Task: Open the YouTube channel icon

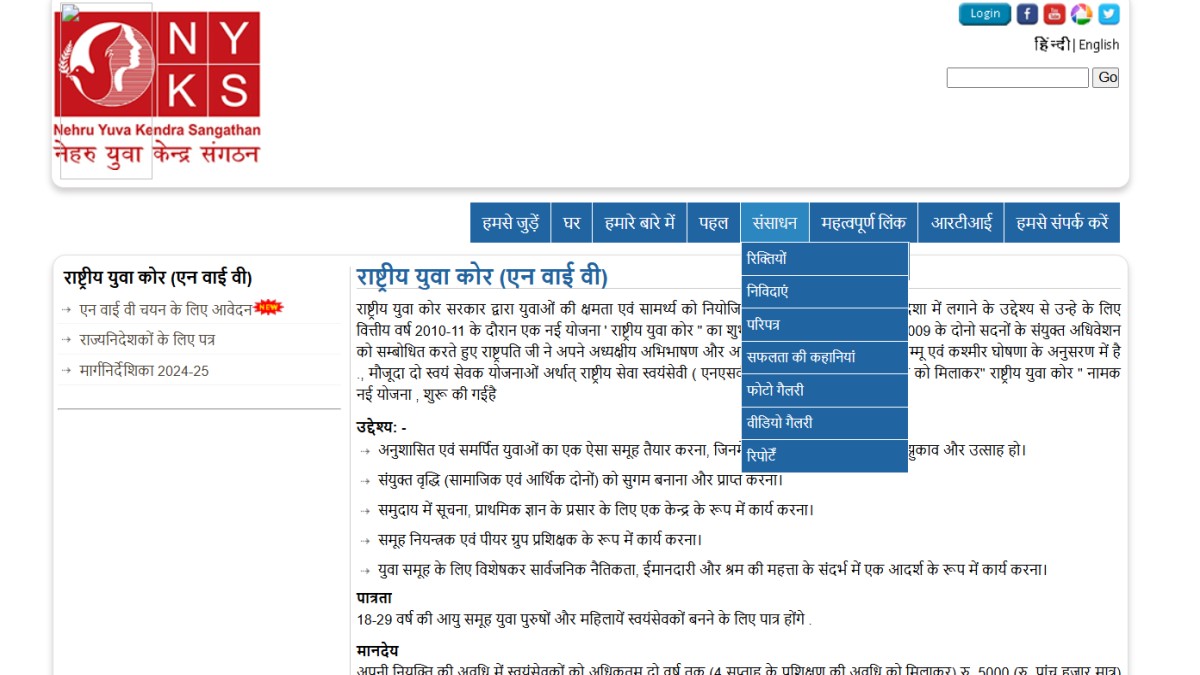Action: click(x=1054, y=14)
